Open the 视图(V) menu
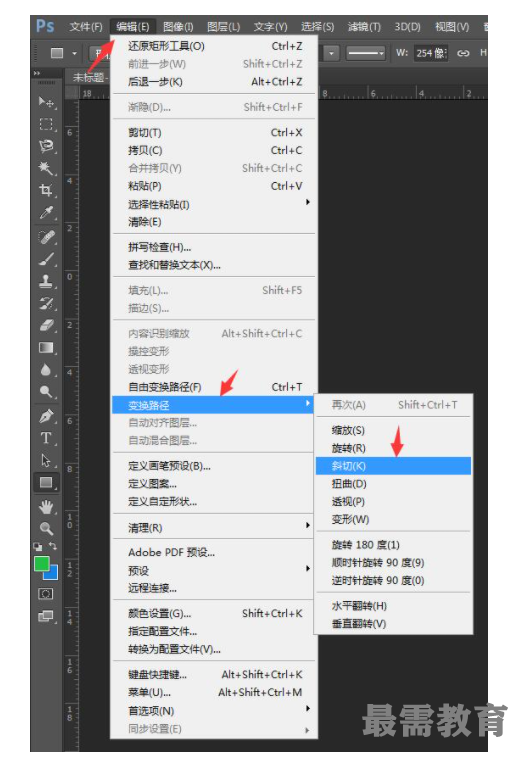The height and width of the screenshot is (760, 514). click(452, 26)
